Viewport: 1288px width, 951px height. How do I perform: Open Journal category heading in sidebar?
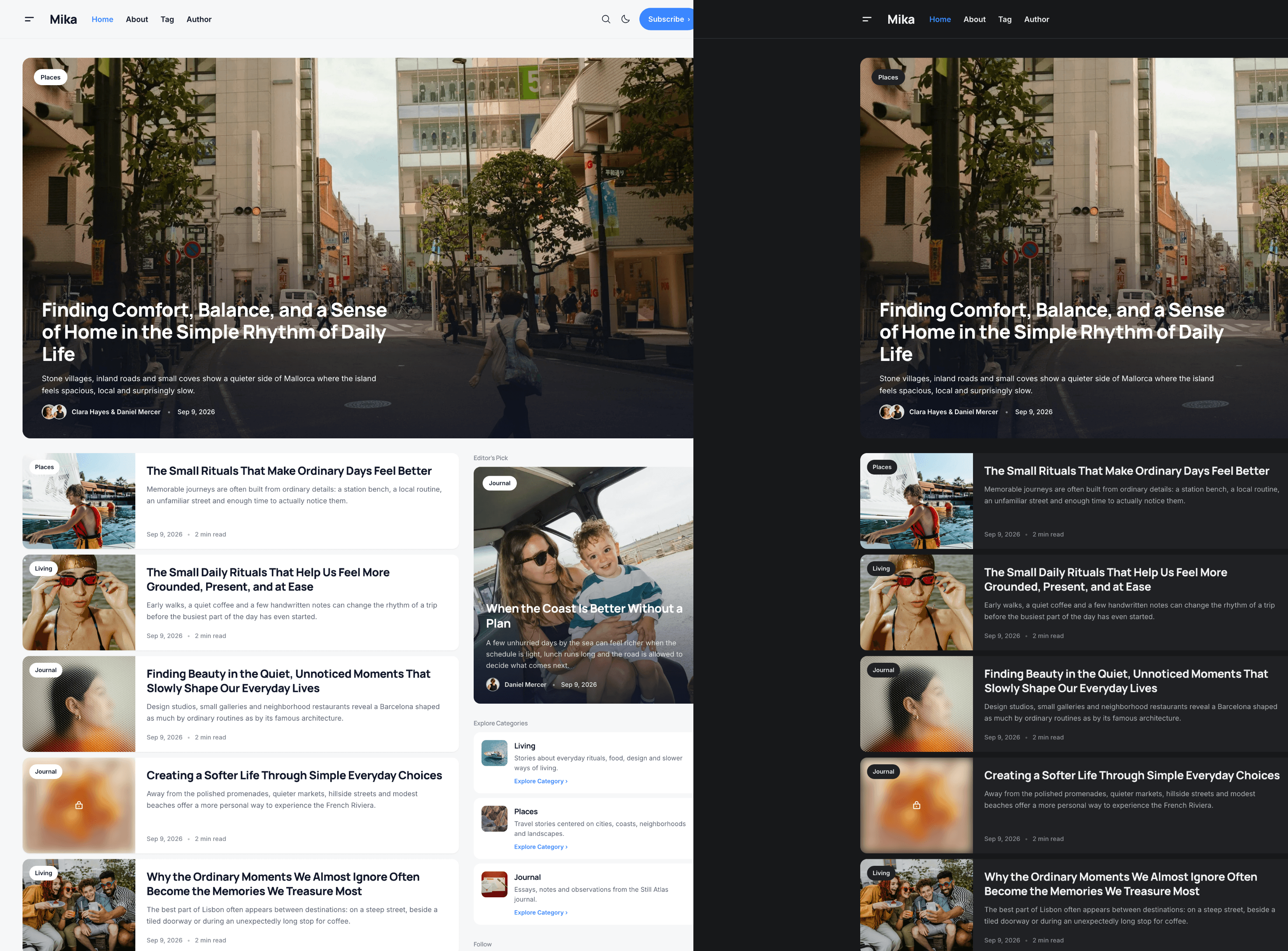pos(527,877)
